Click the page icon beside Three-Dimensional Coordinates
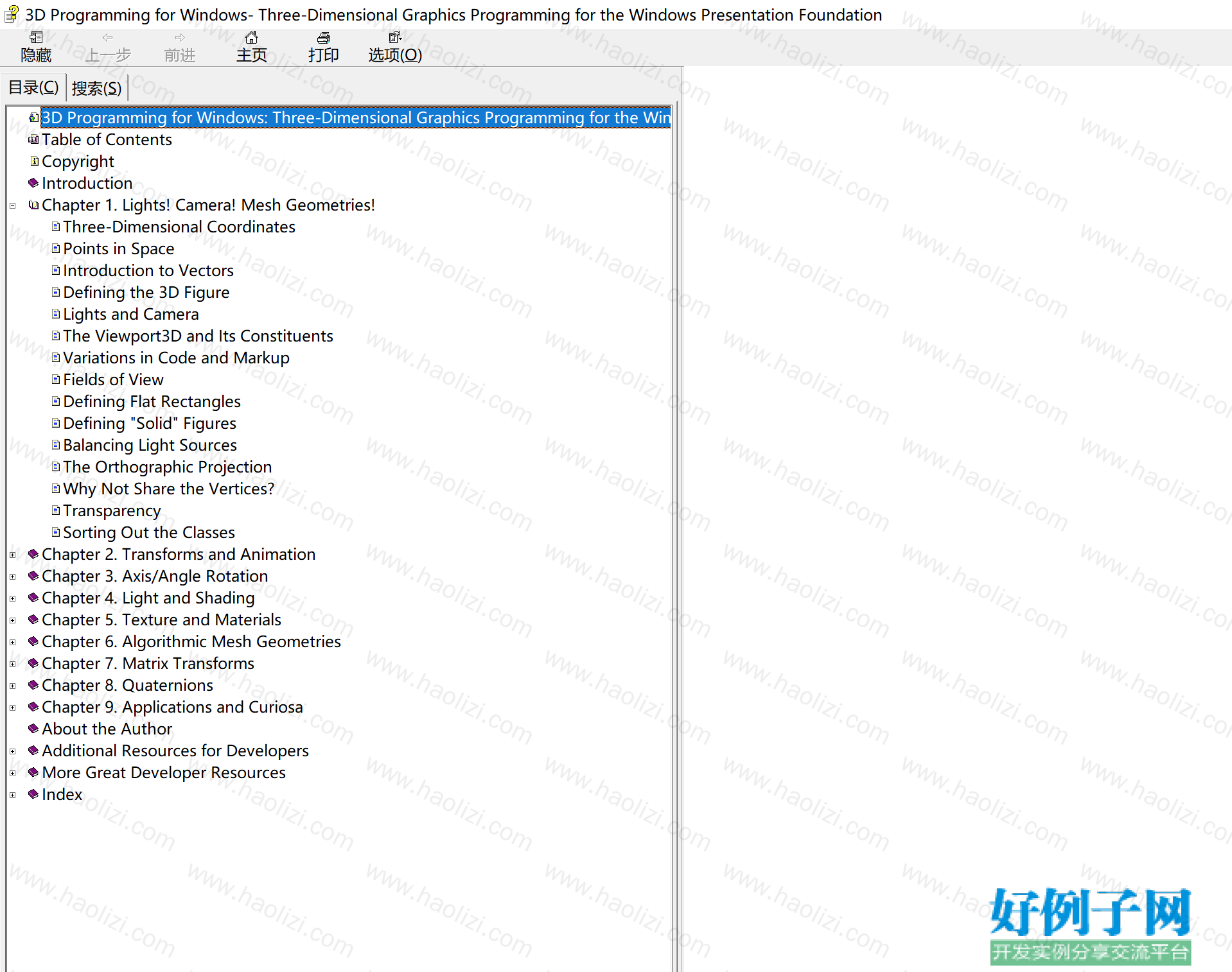This screenshot has width=1232, height=972. [56, 227]
